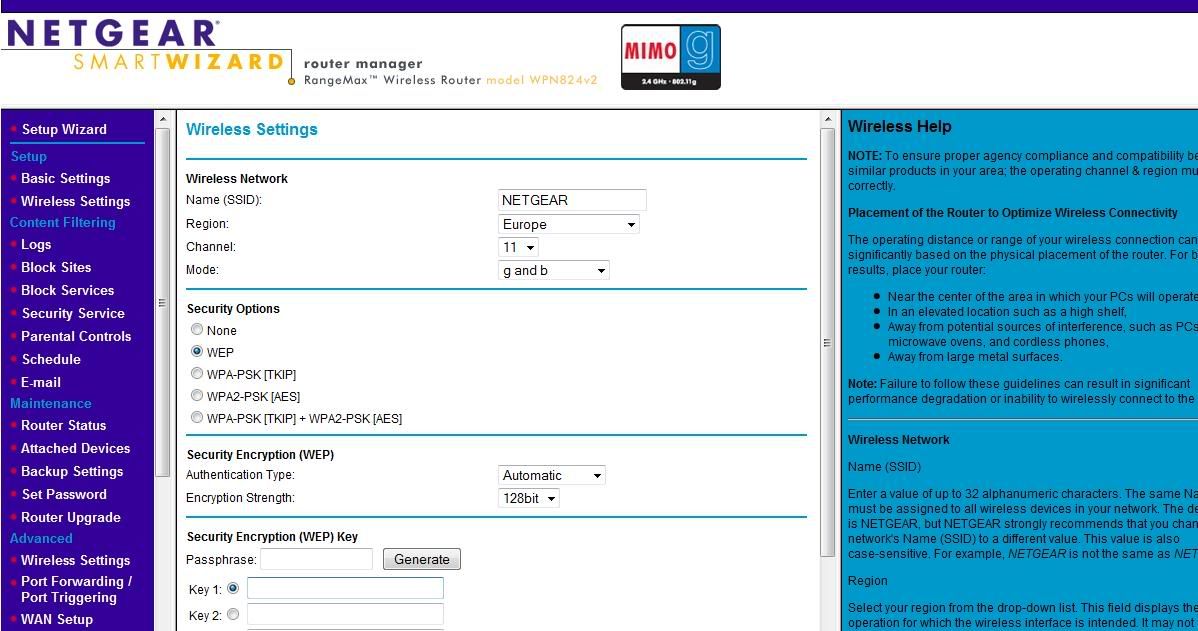Open Wireless Settings under Setup
The image size is (1198, 631).
pos(76,201)
